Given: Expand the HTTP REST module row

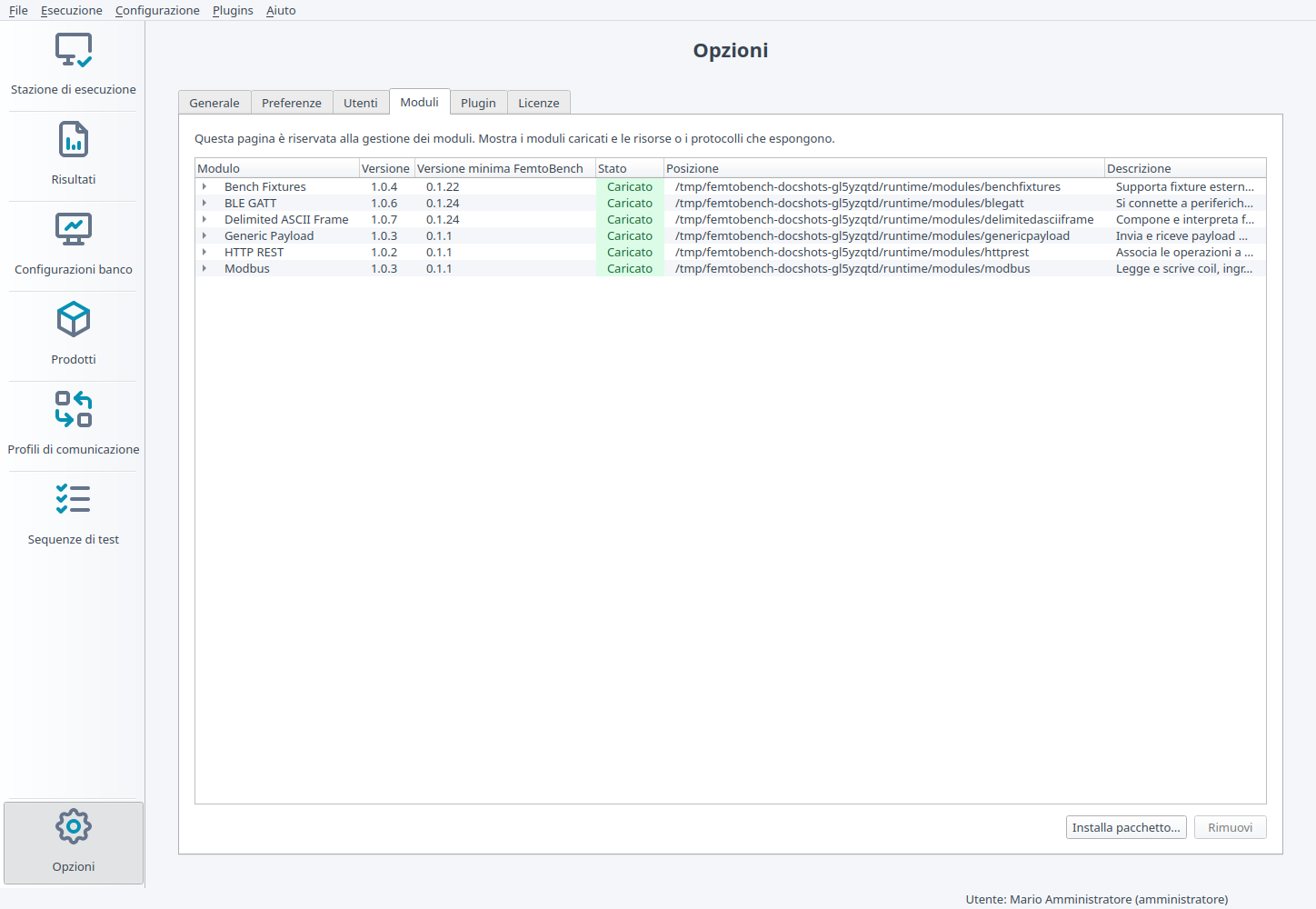Looking at the screenshot, I should point(204,252).
